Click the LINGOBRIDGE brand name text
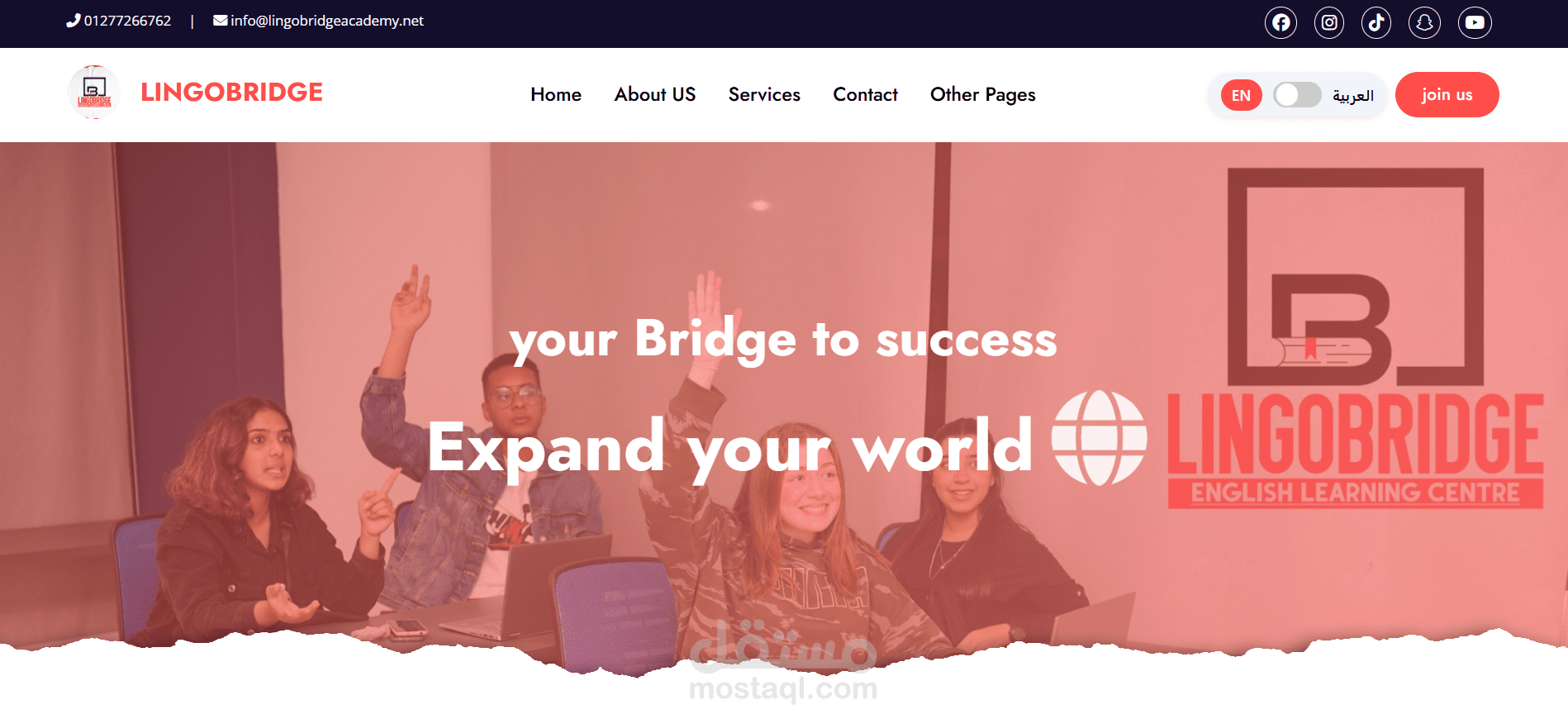Image resolution: width=1568 pixels, height=719 pixels. coord(231,93)
